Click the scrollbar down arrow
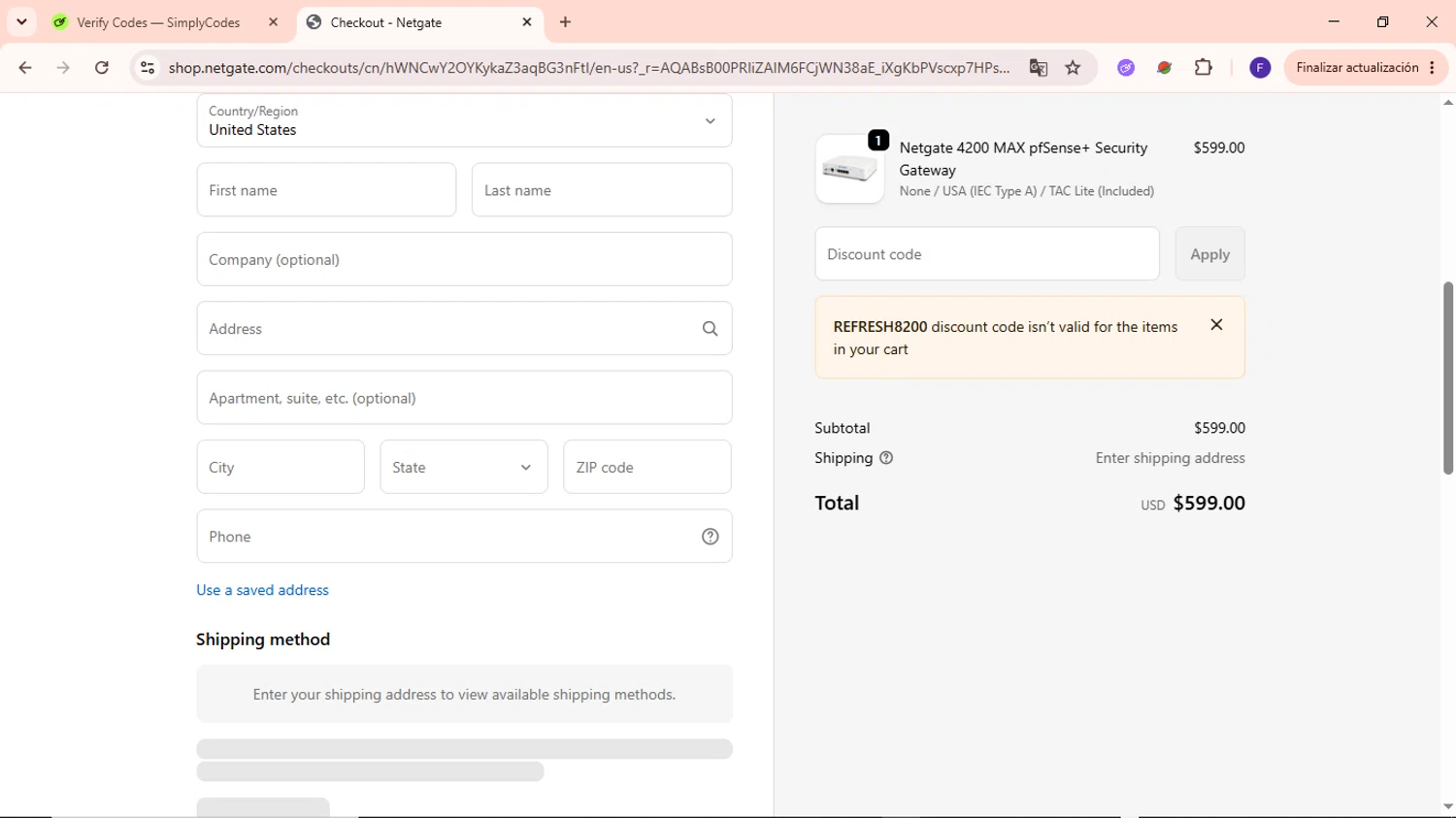This screenshot has width=1456, height=818. 1448,807
